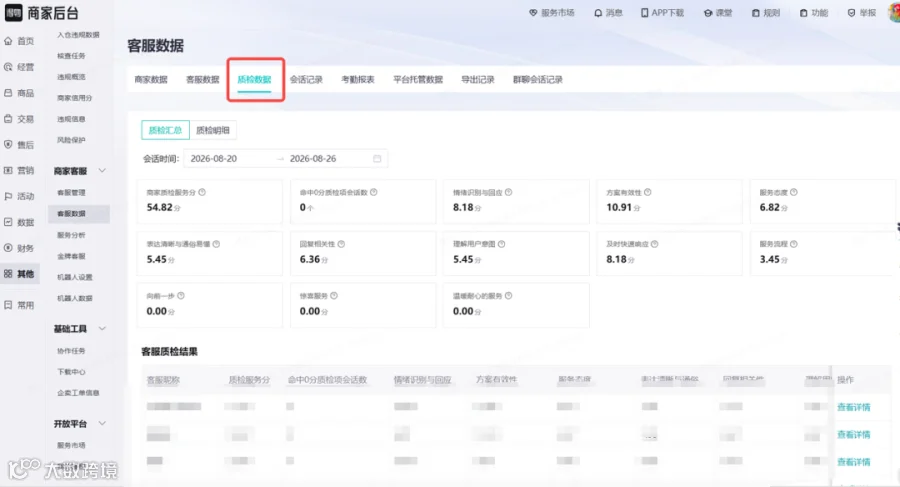Collapse the 基础工具 sidebar section

coord(102,328)
